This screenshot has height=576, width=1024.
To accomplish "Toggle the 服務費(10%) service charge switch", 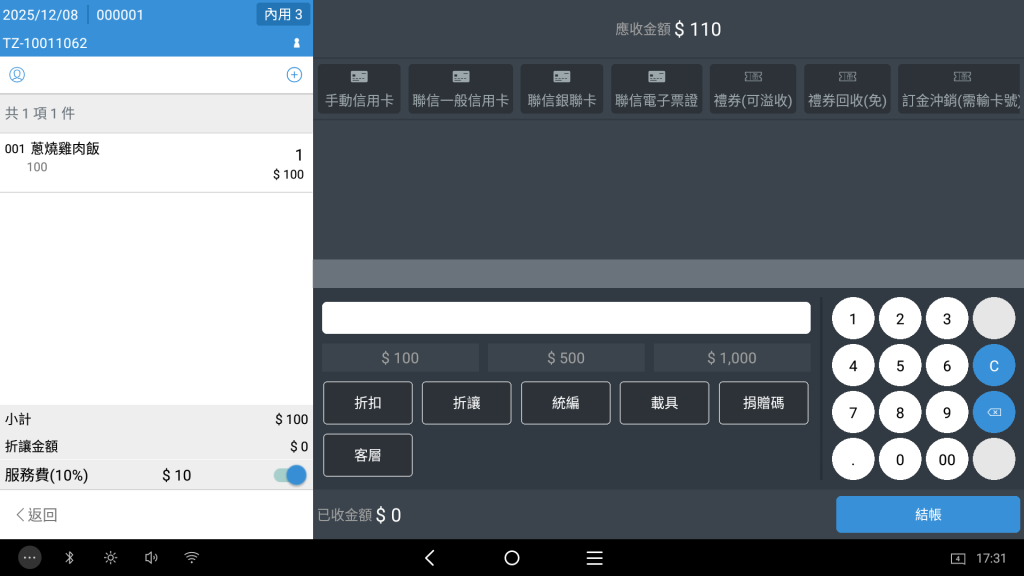I will coord(290,475).
